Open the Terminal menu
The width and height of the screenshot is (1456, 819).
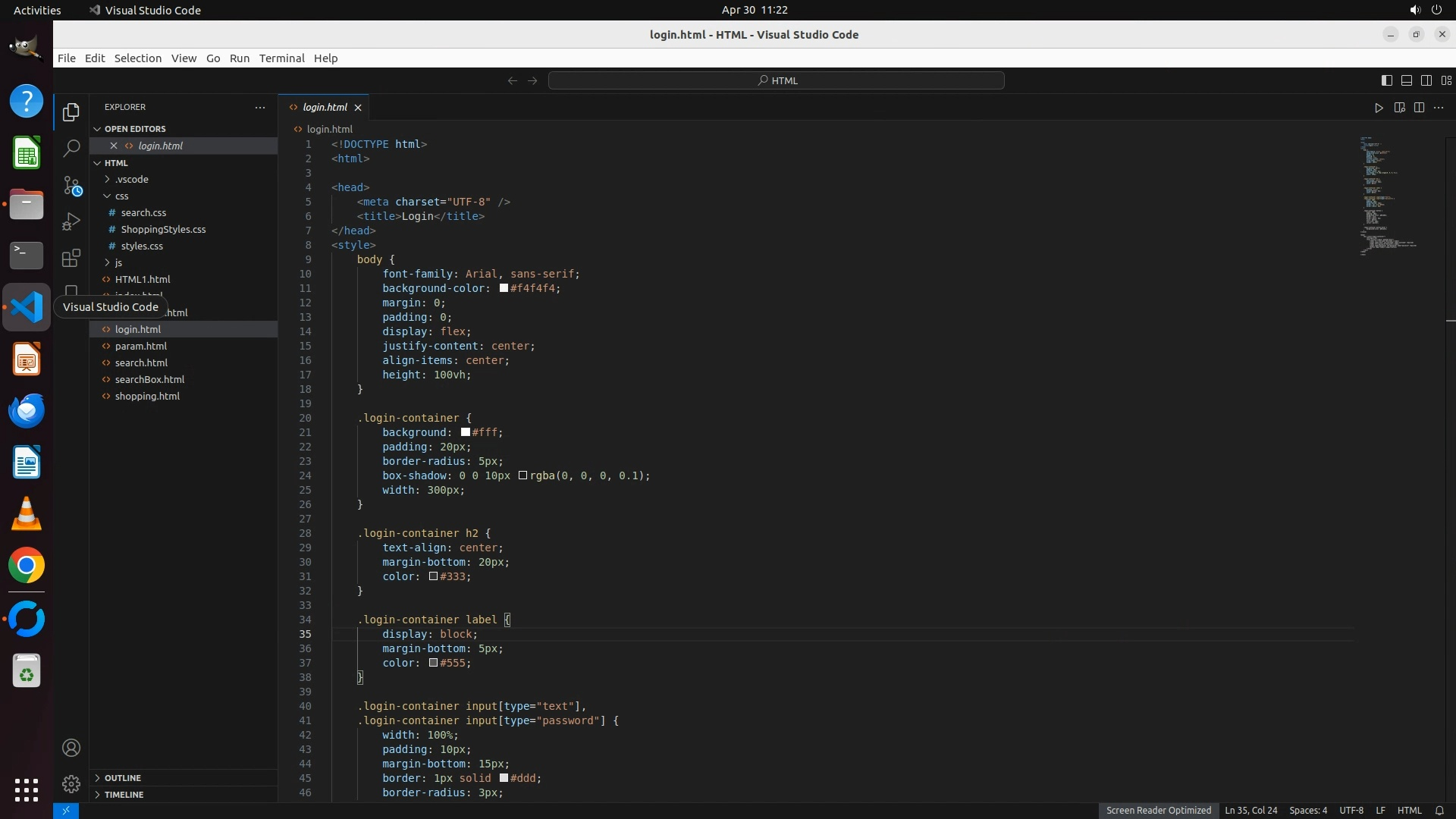click(x=281, y=58)
